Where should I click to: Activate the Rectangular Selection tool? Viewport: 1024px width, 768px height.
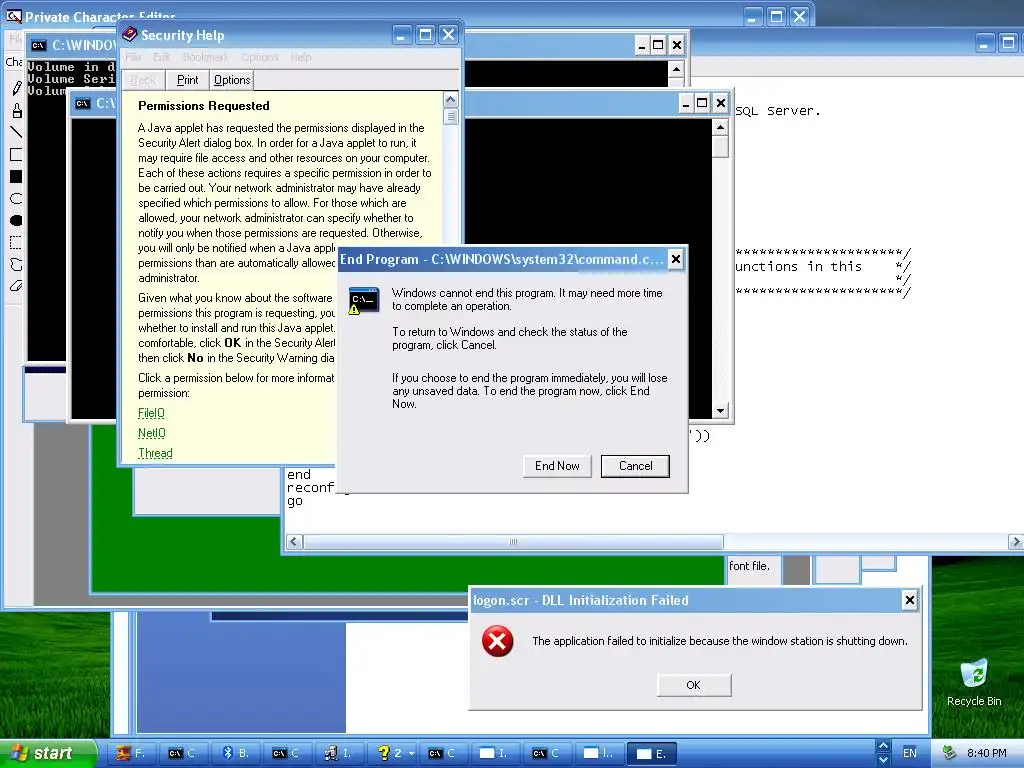16,243
